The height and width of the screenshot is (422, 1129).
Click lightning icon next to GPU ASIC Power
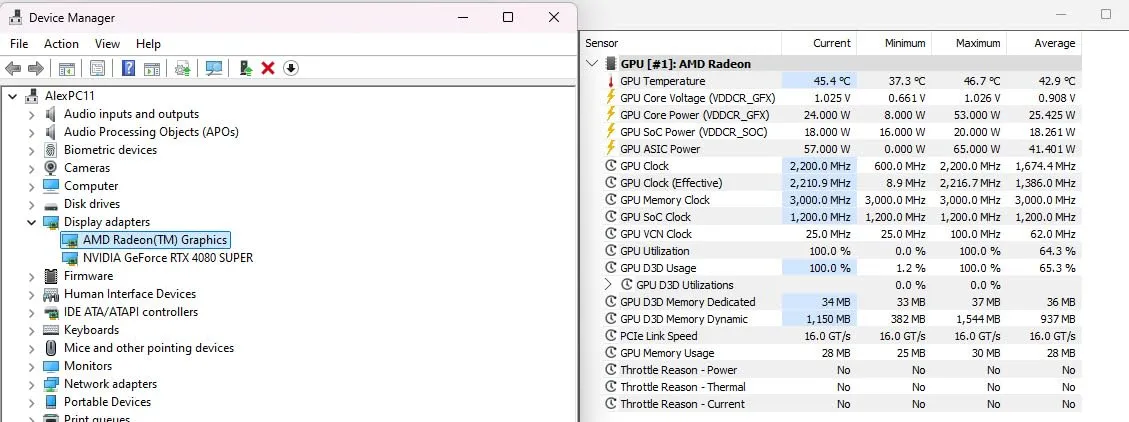pos(611,148)
